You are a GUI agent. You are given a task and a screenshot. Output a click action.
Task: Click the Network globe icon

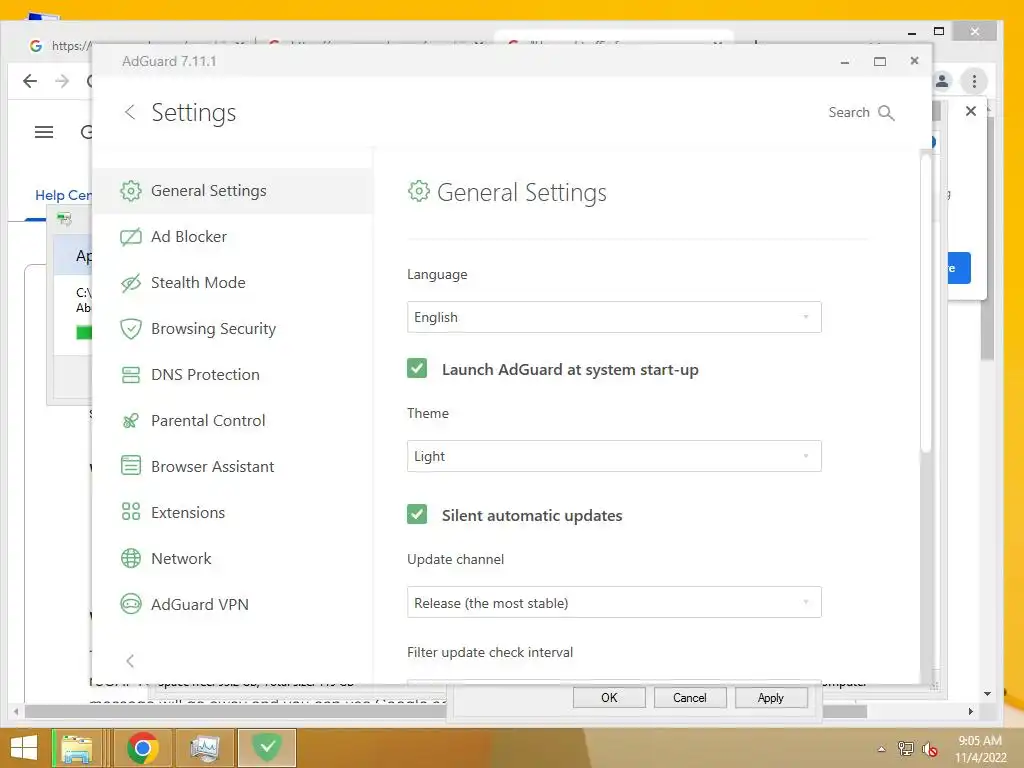(131, 558)
